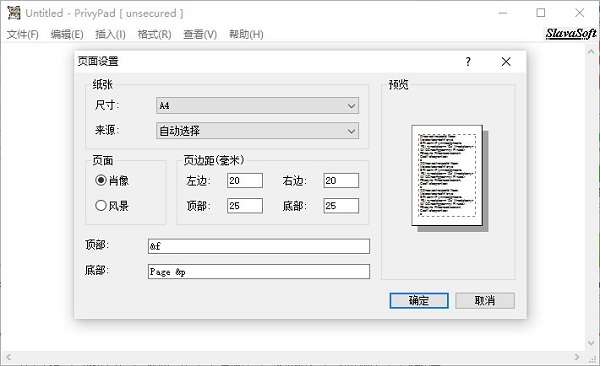Screen dimensions: 600x366
Task: Click the header field containing &f
Action: point(259,246)
